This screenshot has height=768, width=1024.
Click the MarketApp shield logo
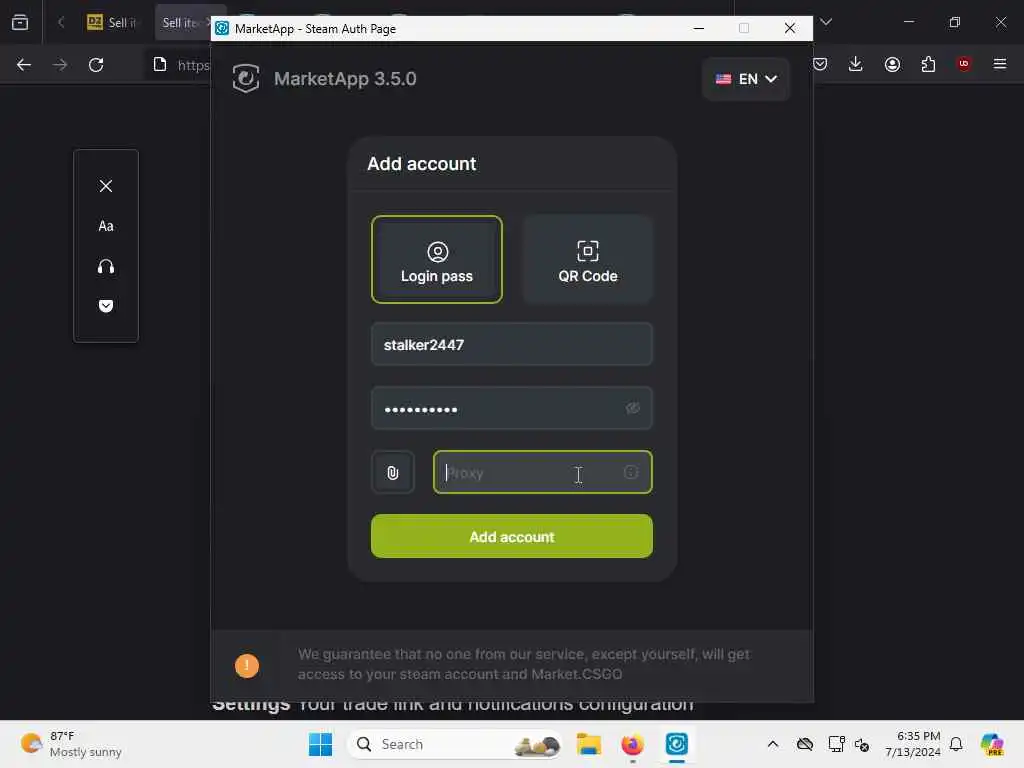pyautogui.click(x=246, y=78)
